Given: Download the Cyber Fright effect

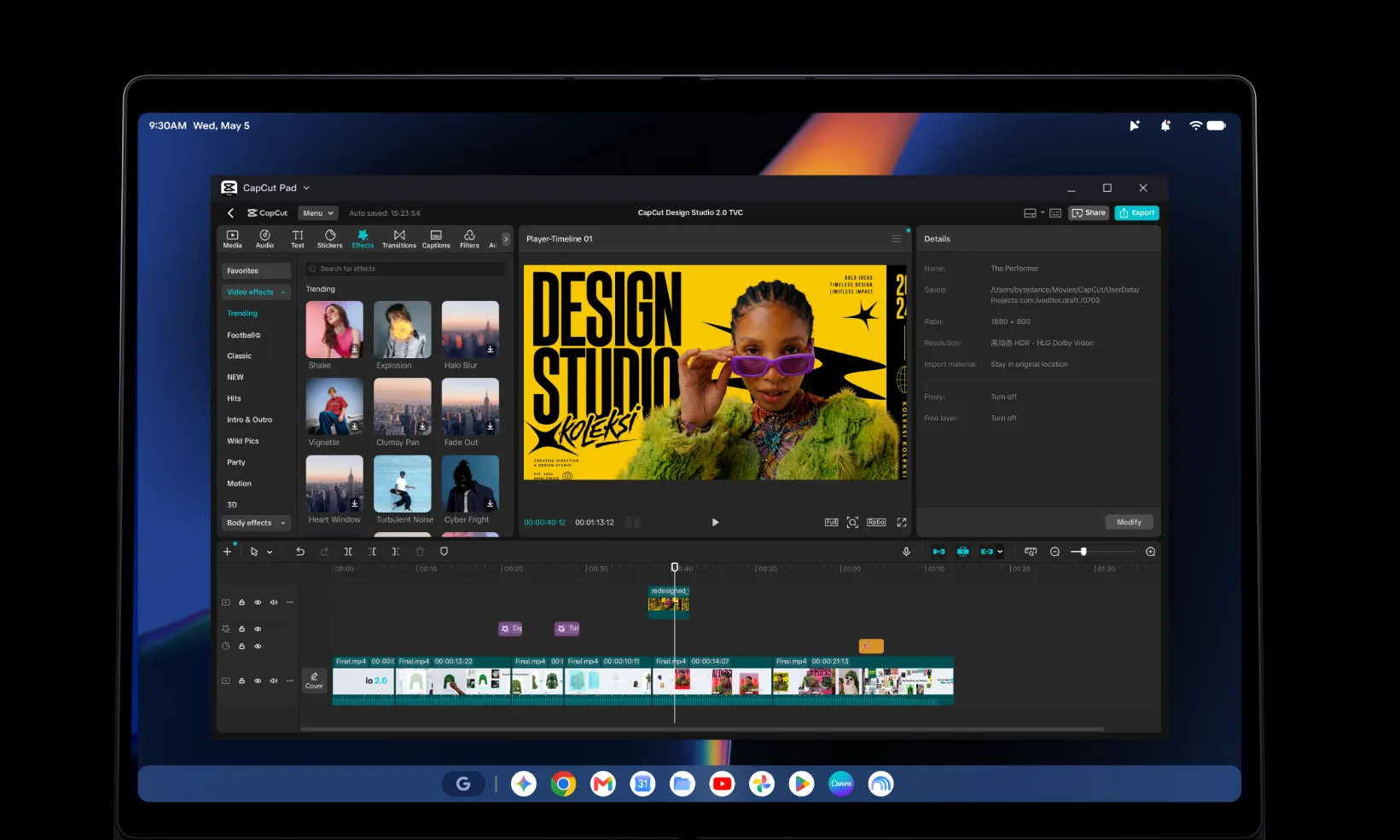Looking at the screenshot, I should [491, 503].
